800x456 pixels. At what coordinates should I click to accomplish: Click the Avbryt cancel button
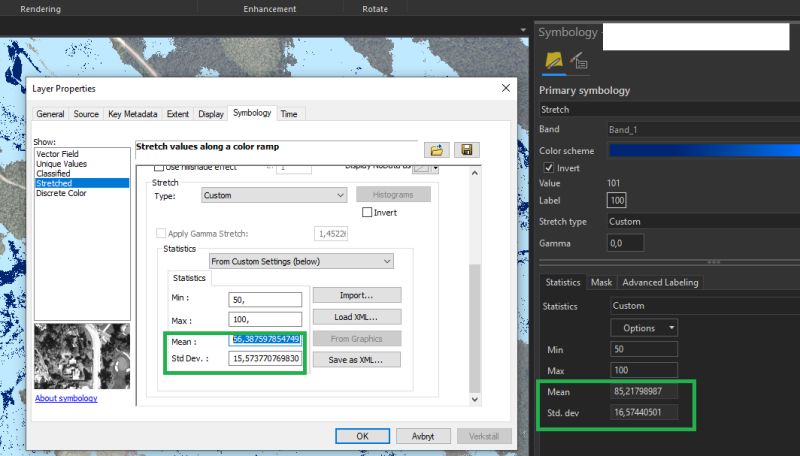(x=423, y=436)
